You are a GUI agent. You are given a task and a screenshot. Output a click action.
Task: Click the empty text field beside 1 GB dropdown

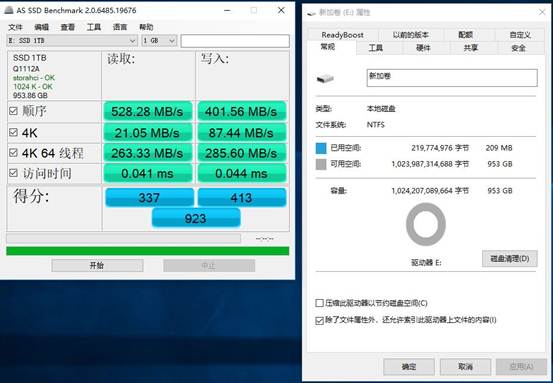coord(235,41)
